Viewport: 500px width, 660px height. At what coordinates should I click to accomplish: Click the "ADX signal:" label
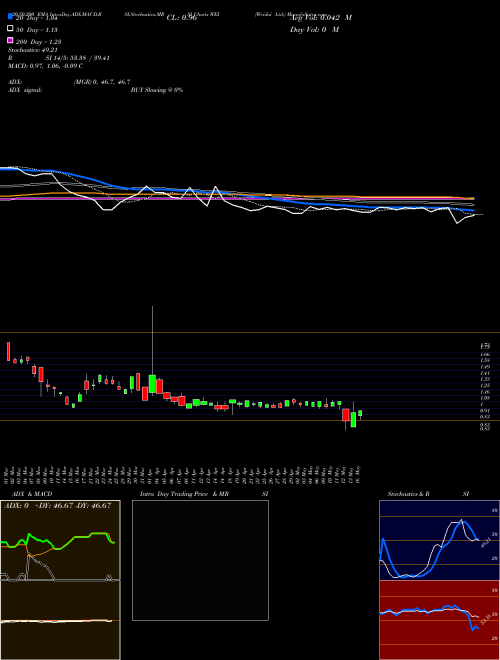click(25, 90)
